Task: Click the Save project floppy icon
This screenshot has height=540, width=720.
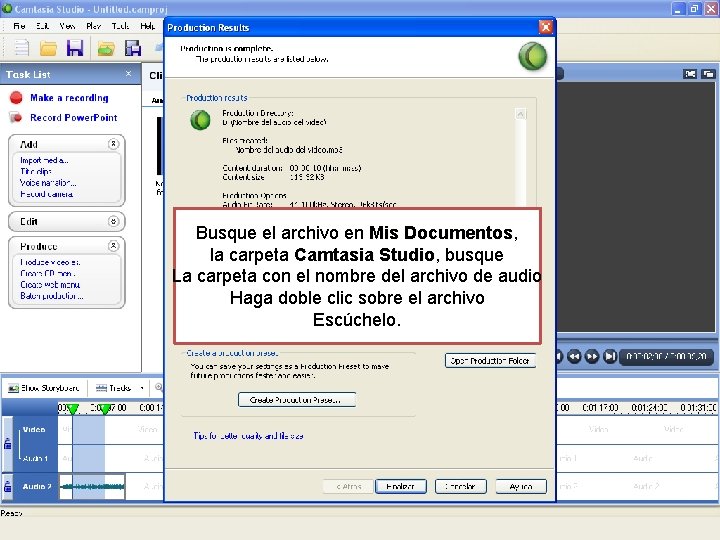Action: (x=75, y=48)
